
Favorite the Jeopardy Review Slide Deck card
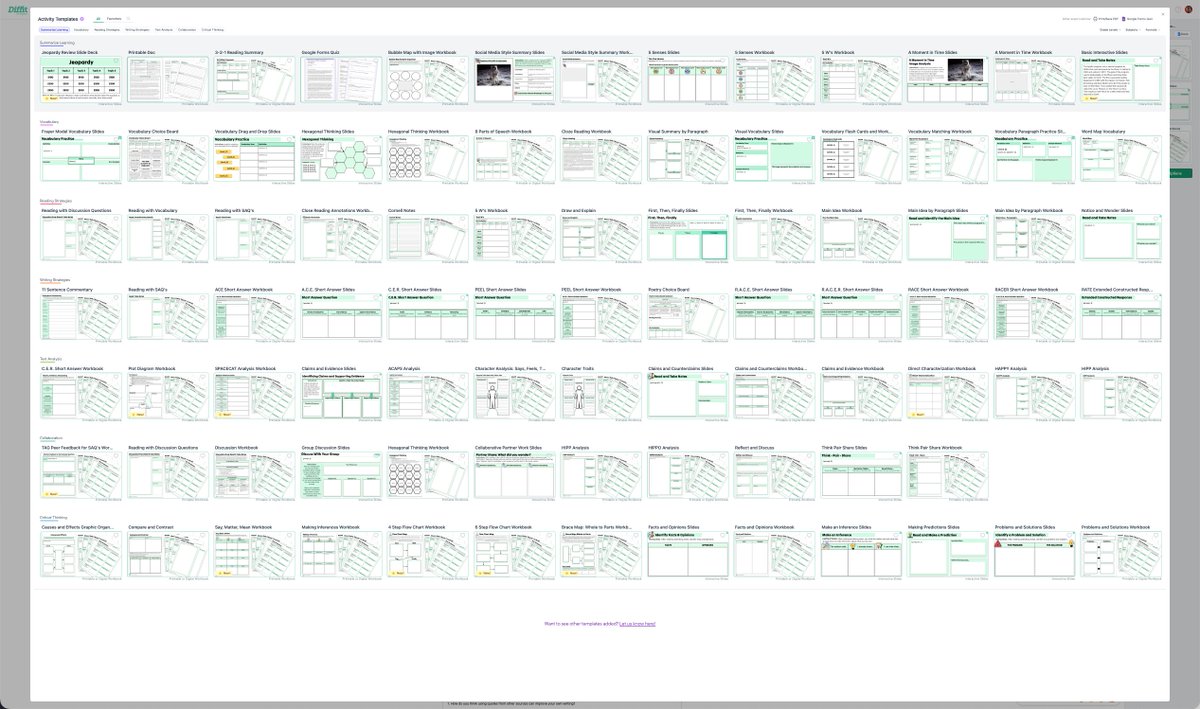tap(116, 61)
